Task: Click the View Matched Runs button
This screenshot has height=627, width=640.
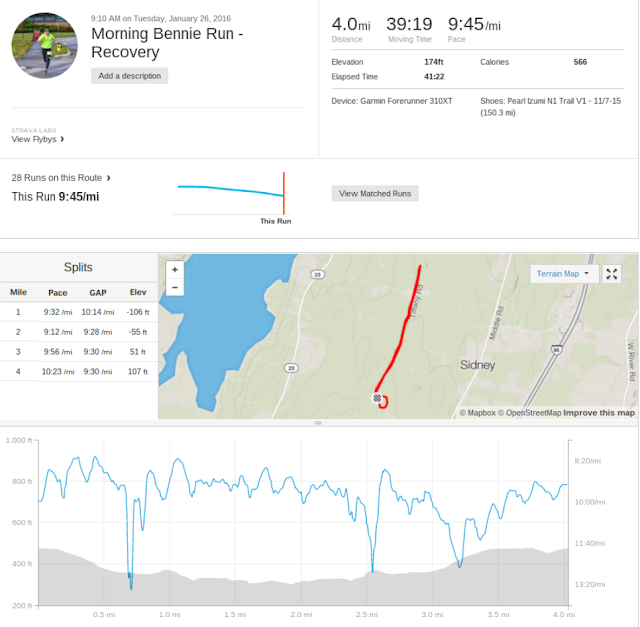Action: [375, 193]
